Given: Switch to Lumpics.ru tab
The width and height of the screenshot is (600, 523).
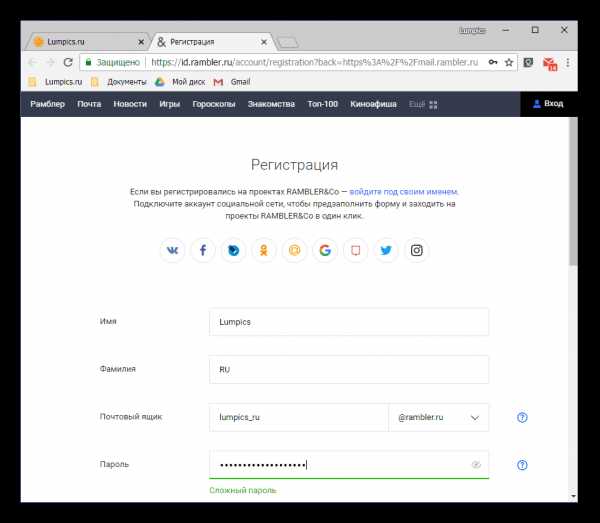Looking at the screenshot, I should pos(86,42).
